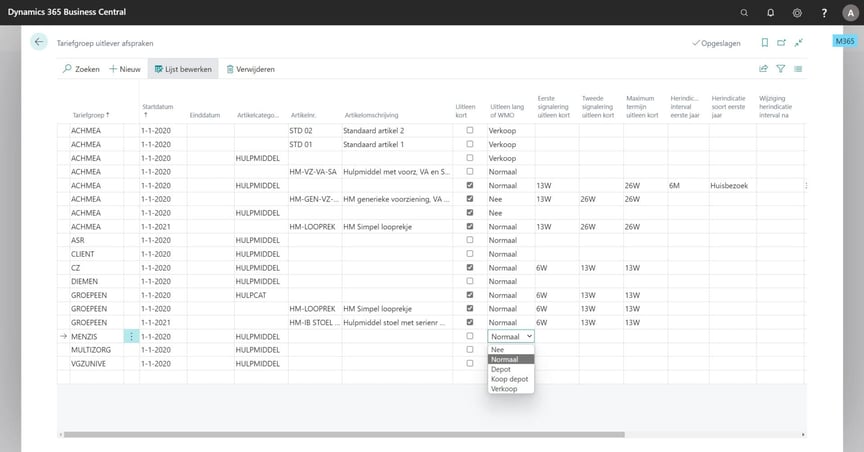The image size is (864, 452).
Task: Click the M365 badge
Action: pos(845,41)
